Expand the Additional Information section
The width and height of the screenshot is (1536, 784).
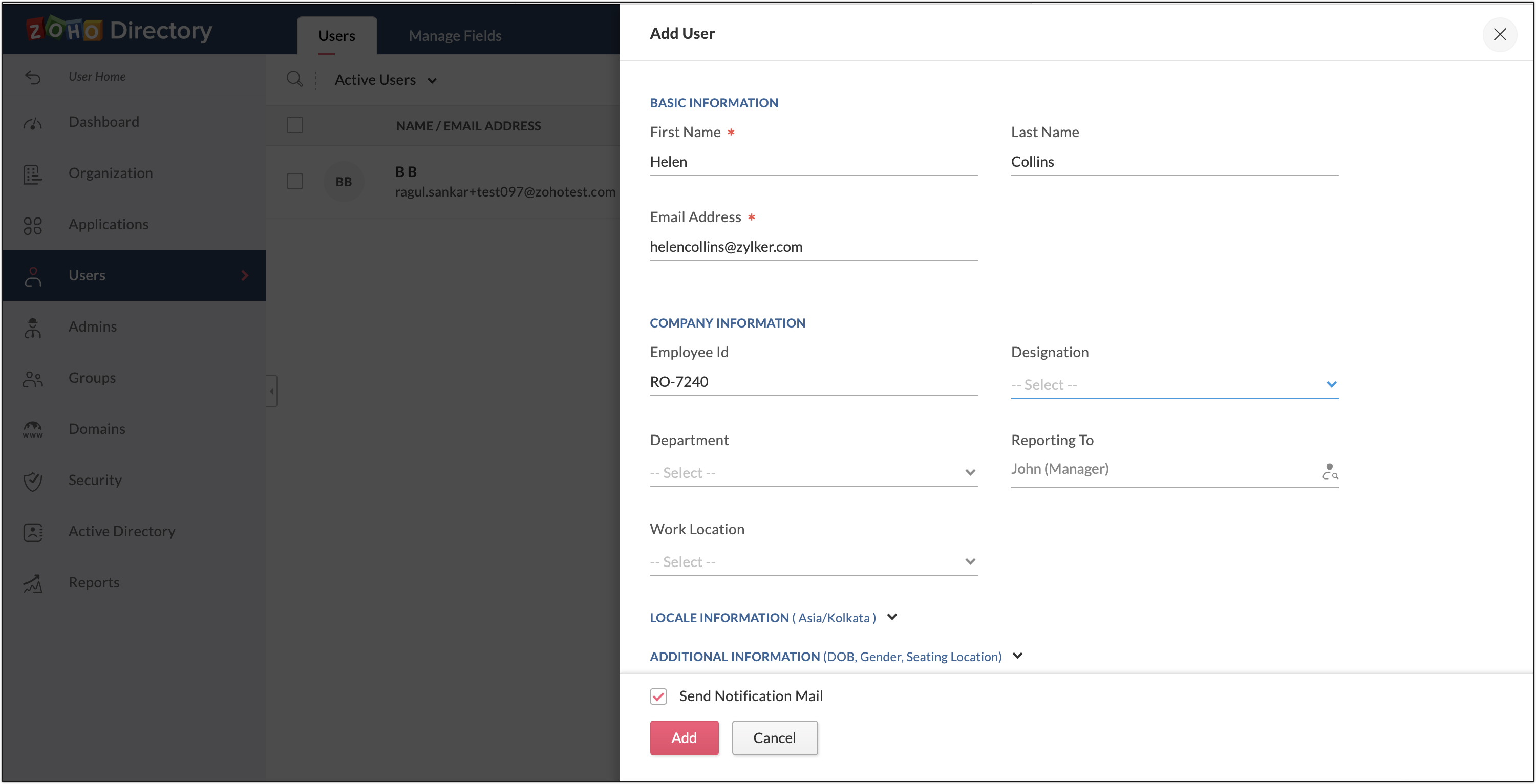(x=1017, y=656)
